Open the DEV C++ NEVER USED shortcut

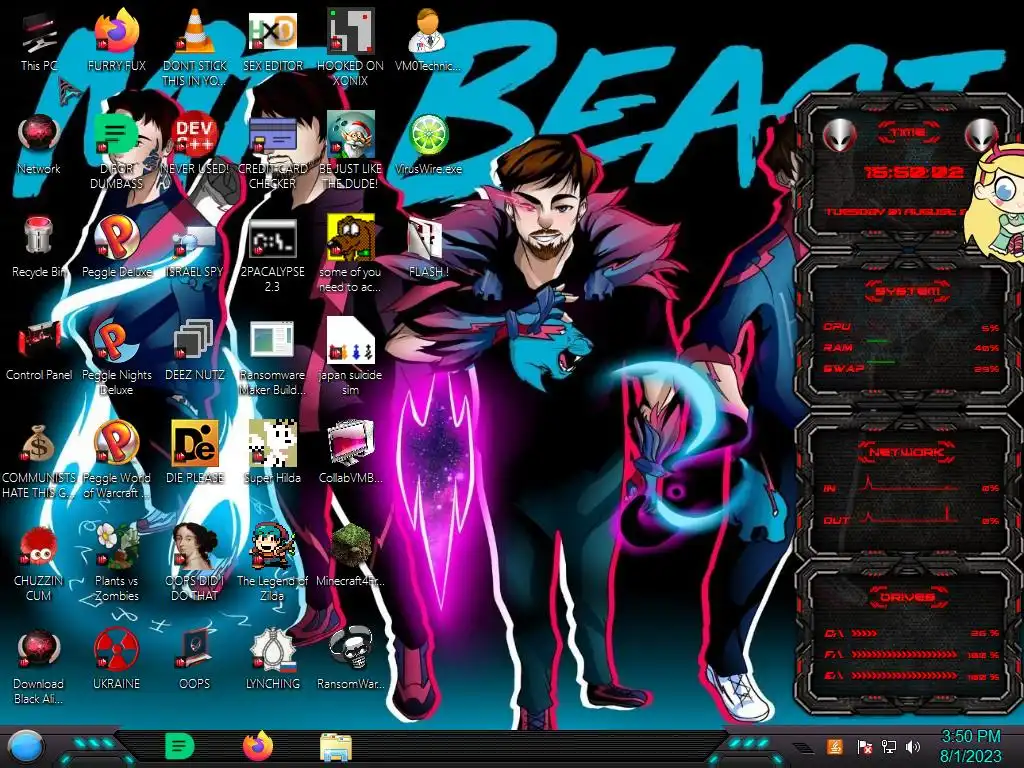click(195, 144)
